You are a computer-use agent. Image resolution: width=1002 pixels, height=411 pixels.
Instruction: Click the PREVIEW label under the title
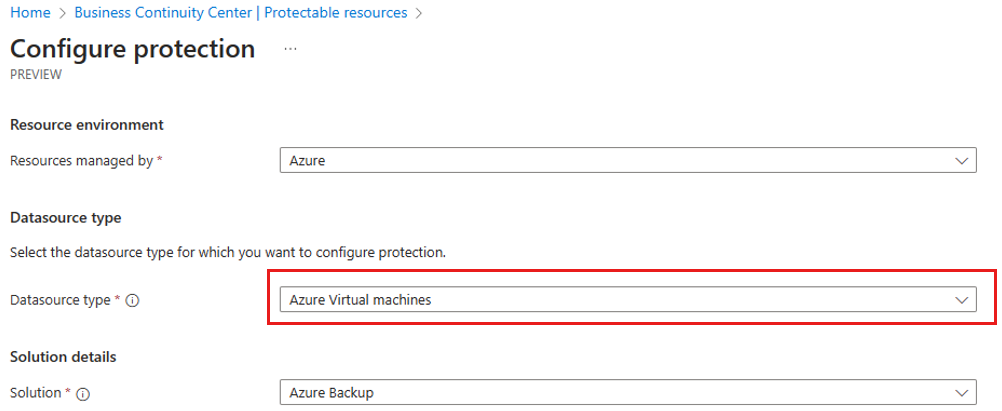click(36, 74)
